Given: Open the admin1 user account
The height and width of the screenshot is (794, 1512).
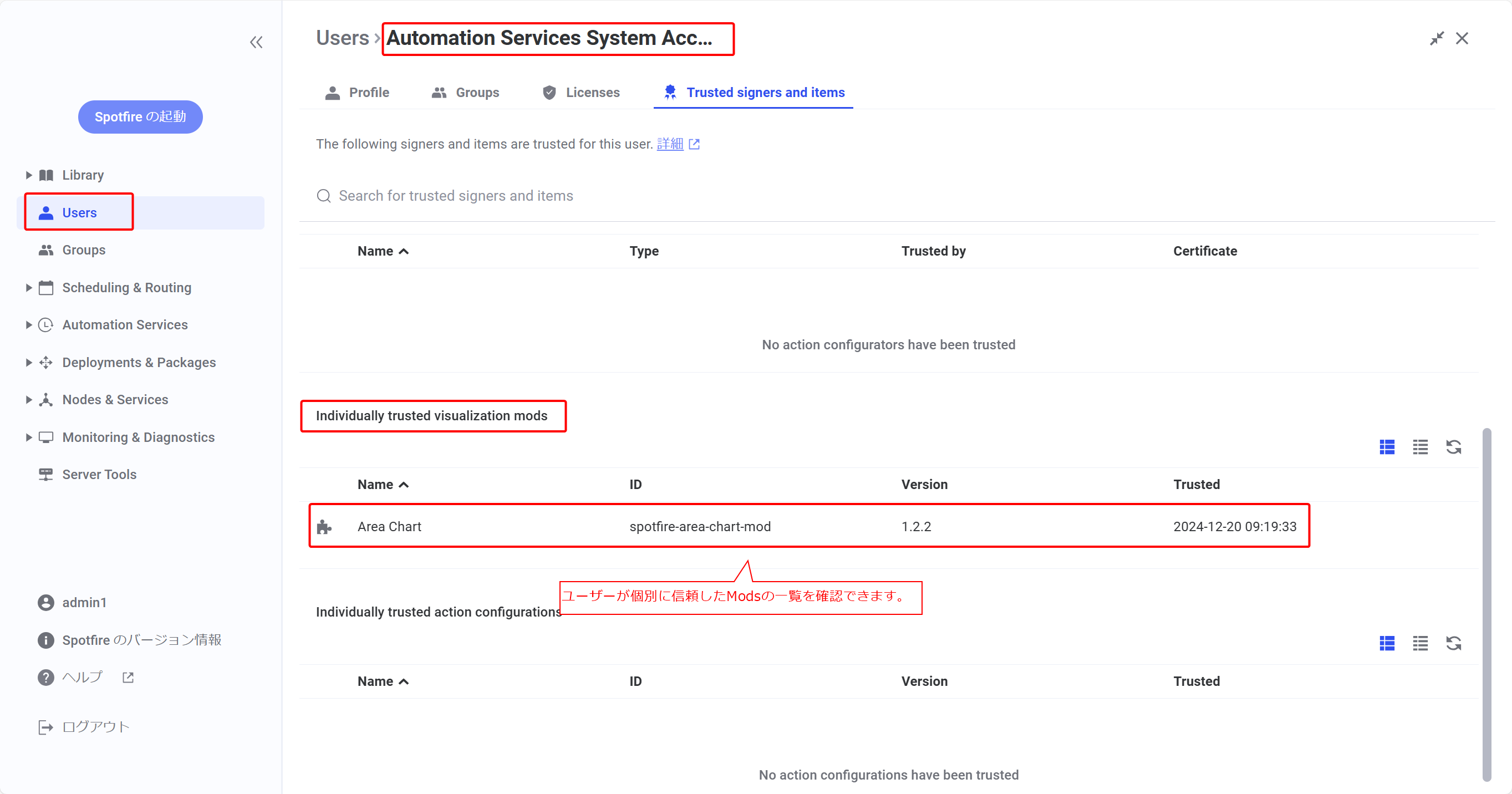Looking at the screenshot, I should 84,603.
